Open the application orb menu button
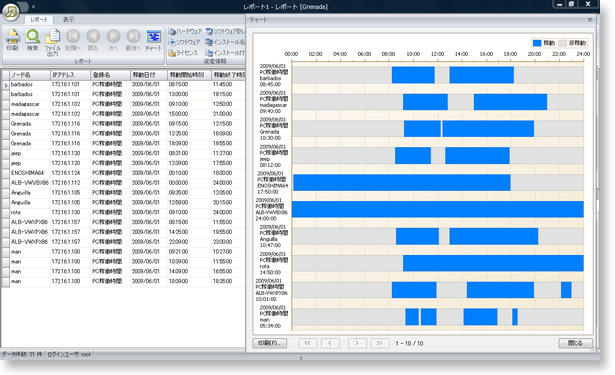Image resolution: width=615 pixels, height=375 pixels. click(11, 12)
